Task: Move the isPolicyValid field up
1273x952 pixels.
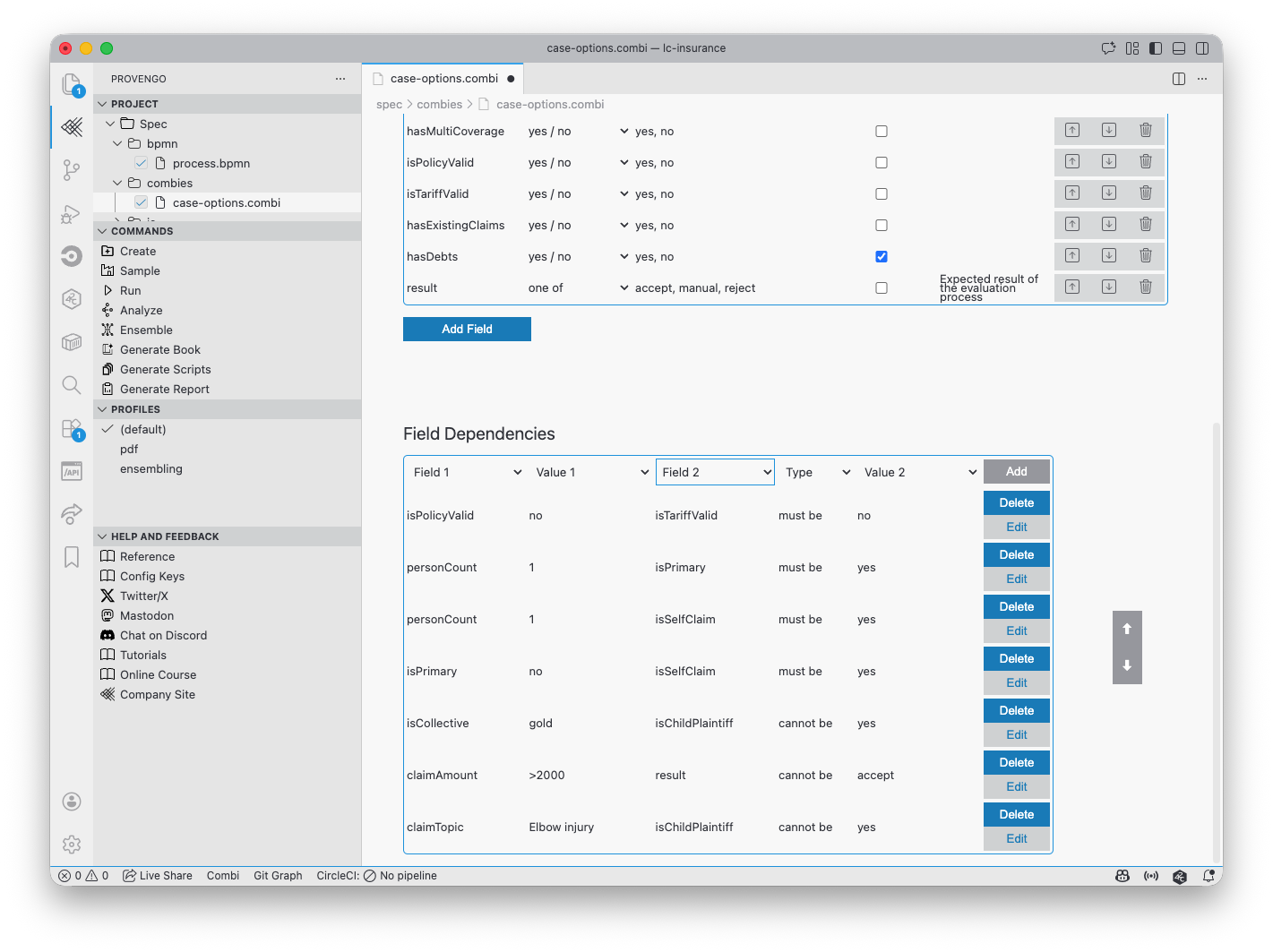Action: point(1071,162)
